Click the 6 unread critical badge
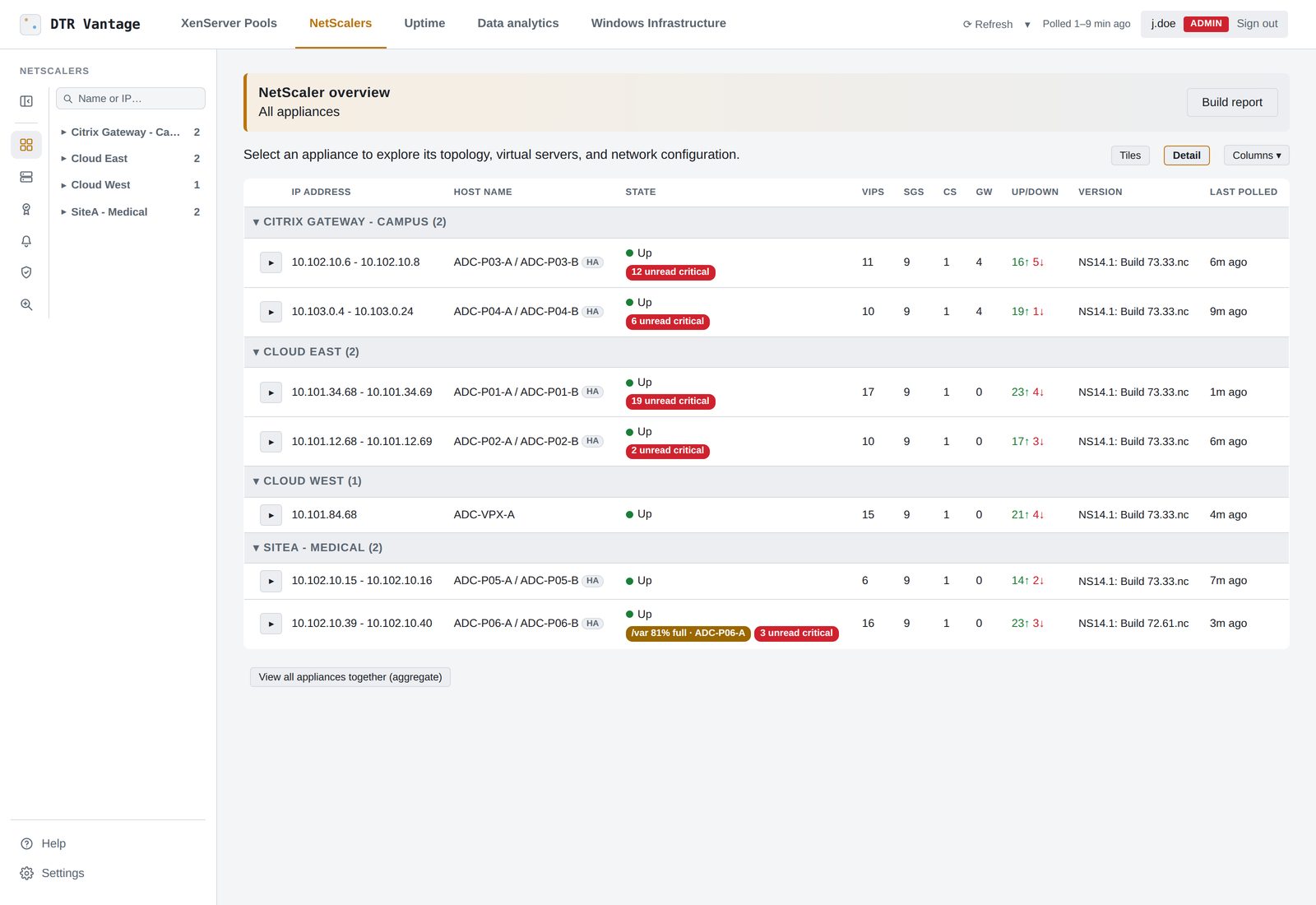 pyautogui.click(x=668, y=322)
